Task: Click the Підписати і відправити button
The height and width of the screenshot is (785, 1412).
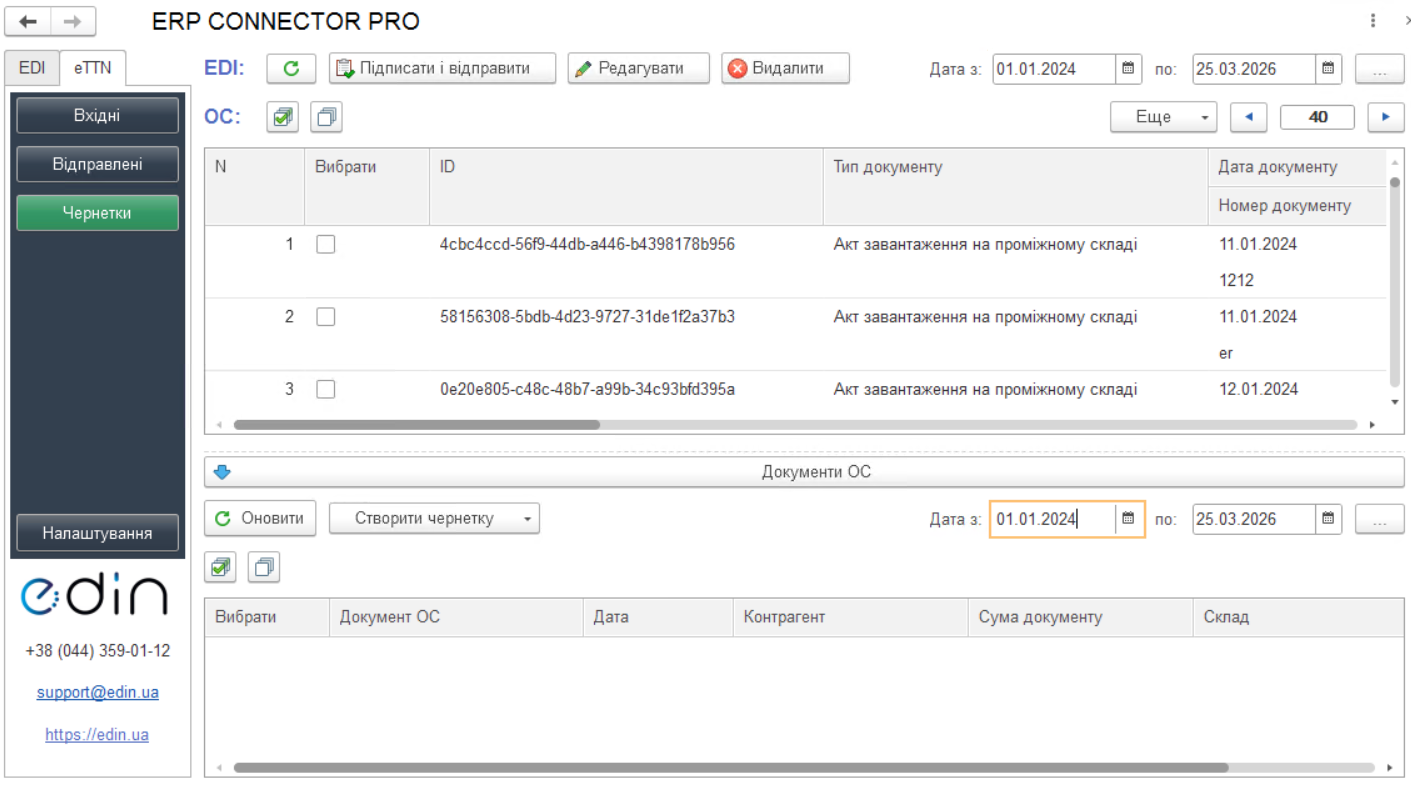Action: 442,69
